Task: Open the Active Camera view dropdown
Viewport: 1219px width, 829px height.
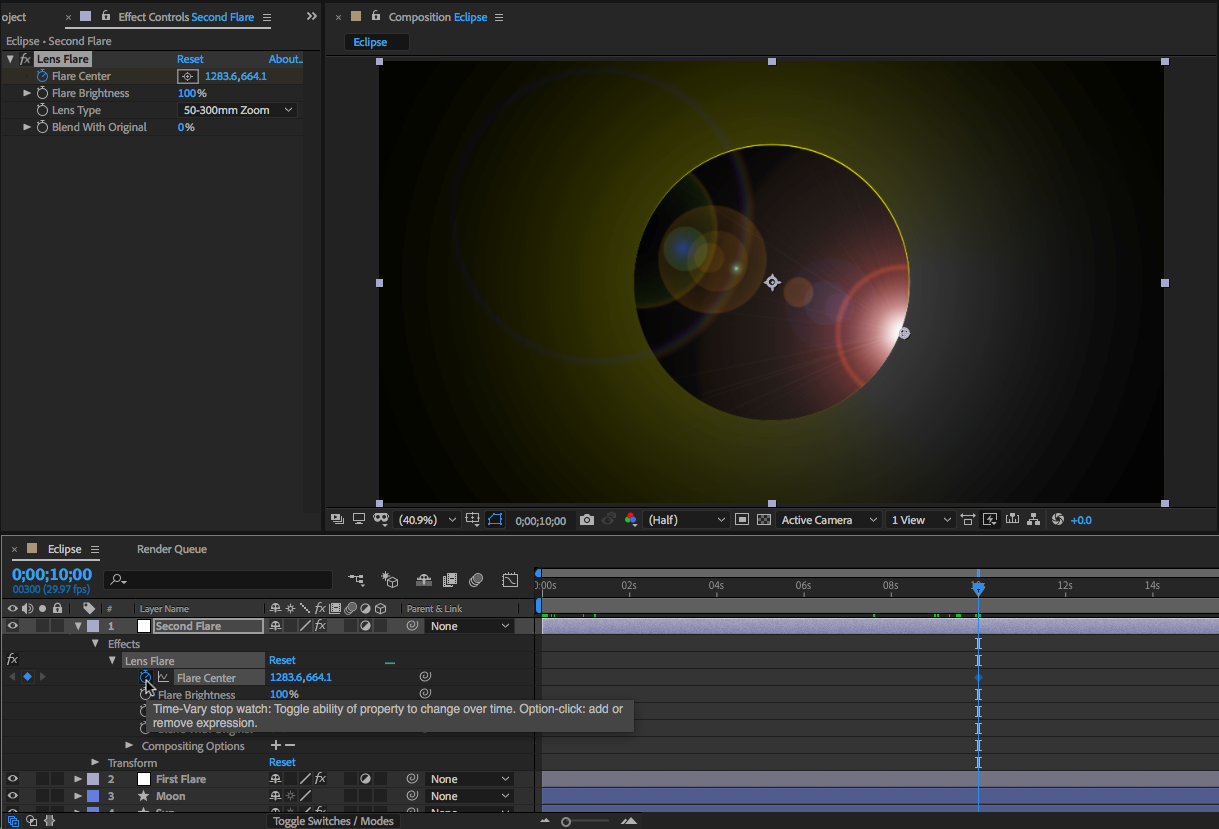Action: click(829, 520)
